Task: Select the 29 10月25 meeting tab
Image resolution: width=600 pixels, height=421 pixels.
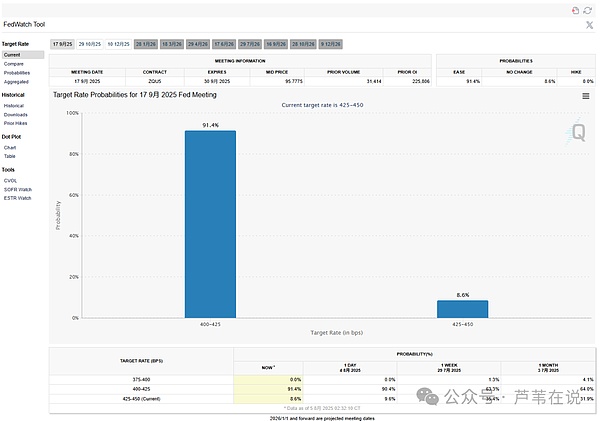Action: point(90,45)
